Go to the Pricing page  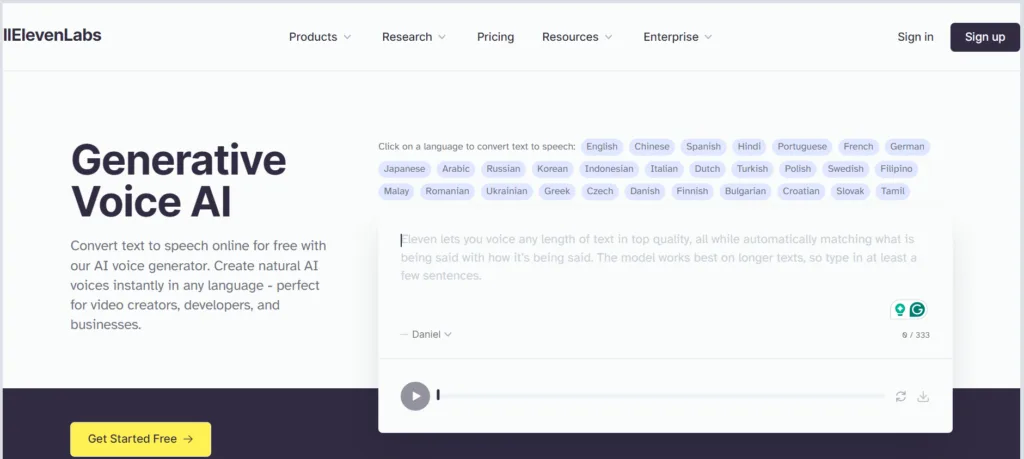(495, 37)
